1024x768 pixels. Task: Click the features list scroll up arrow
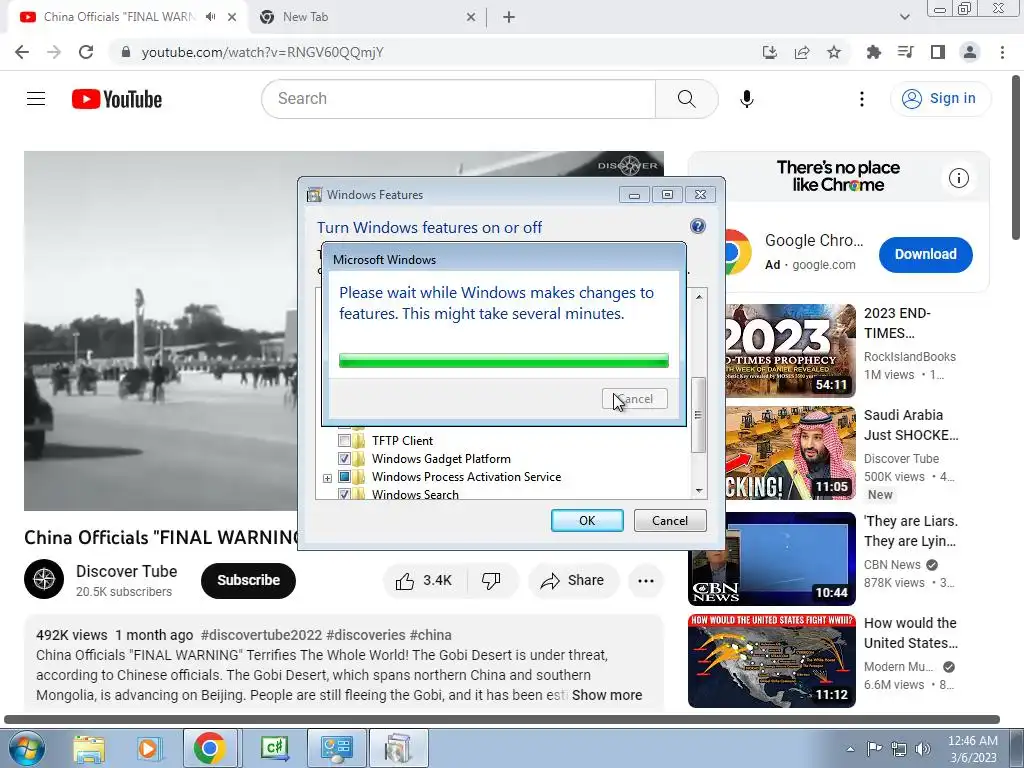[699, 296]
